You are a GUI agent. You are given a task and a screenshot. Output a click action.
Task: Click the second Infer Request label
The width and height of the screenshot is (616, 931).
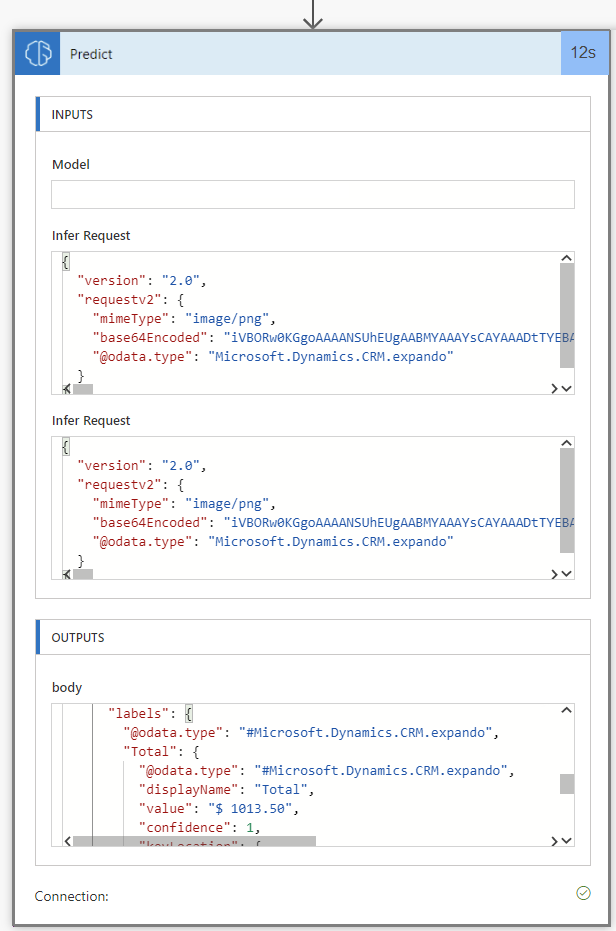click(x=91, y=421)
